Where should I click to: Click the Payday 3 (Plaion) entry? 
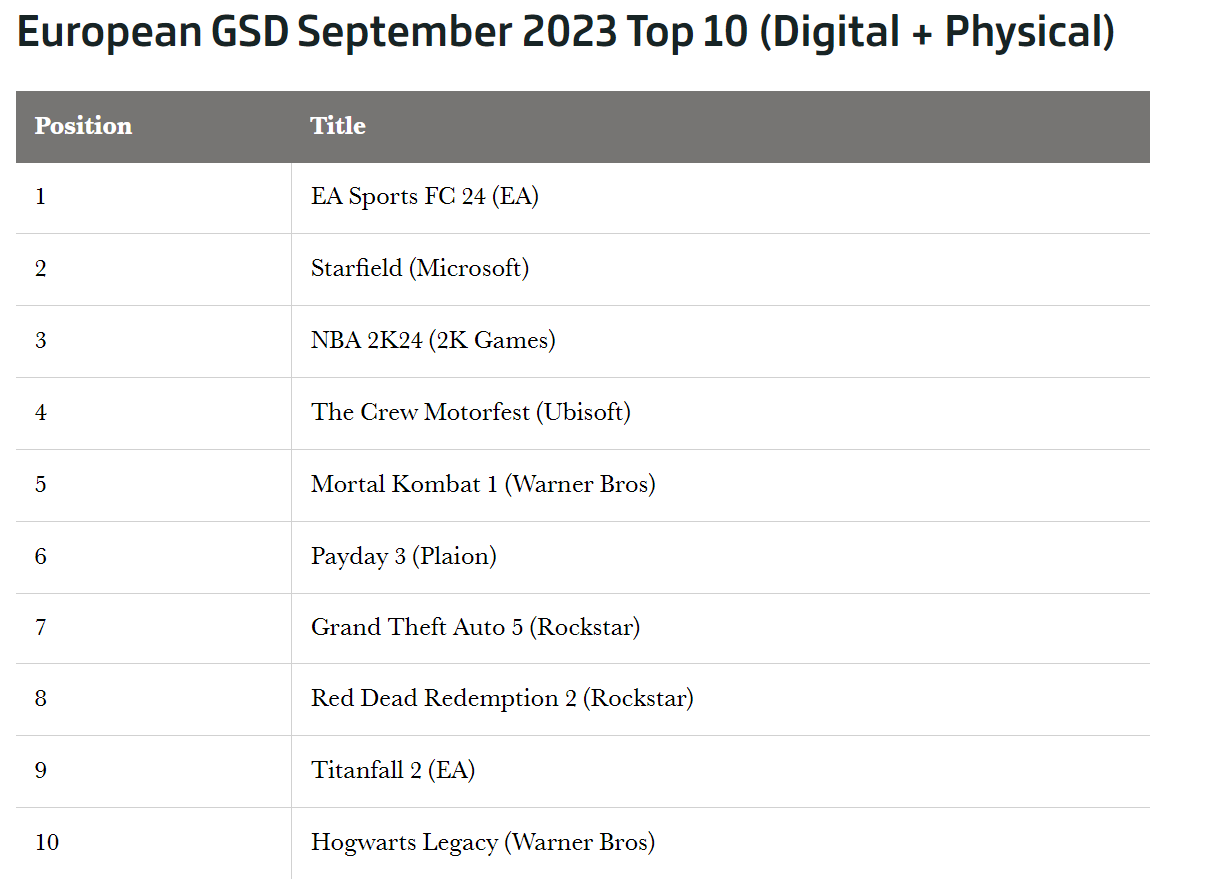pos(403,556)
